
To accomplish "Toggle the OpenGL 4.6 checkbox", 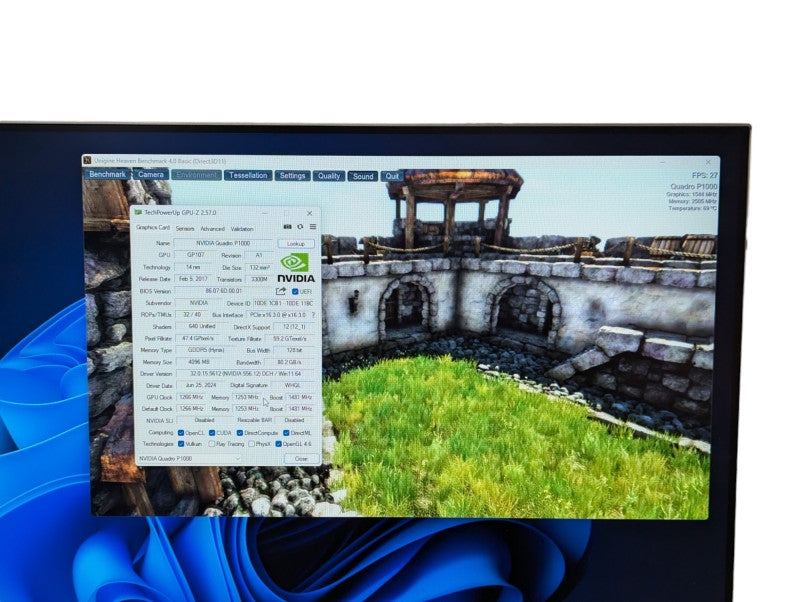I will point(278,444).
